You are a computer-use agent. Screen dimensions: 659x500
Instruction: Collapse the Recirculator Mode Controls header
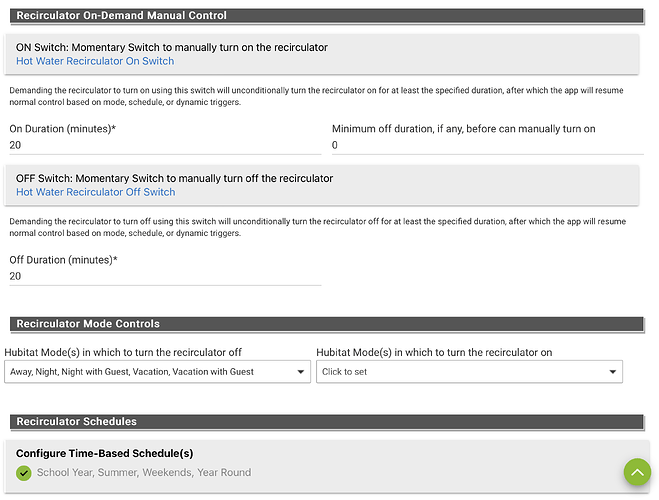(88, 324)
